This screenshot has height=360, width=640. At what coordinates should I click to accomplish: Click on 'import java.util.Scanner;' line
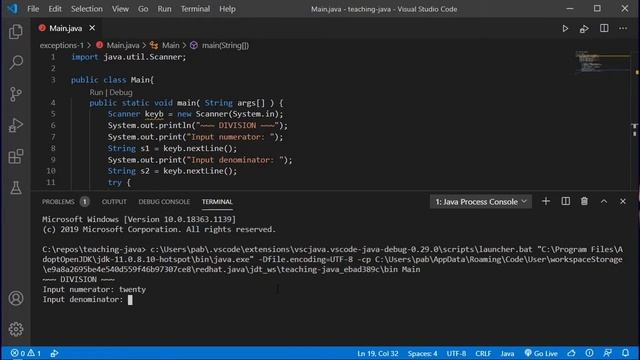tap(129, 57)
